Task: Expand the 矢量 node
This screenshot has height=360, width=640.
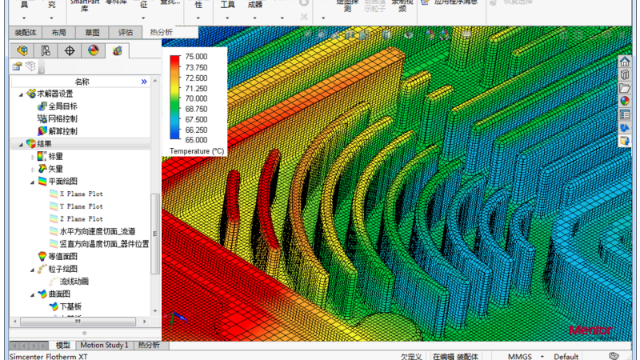Action: [x=32, y=169]
